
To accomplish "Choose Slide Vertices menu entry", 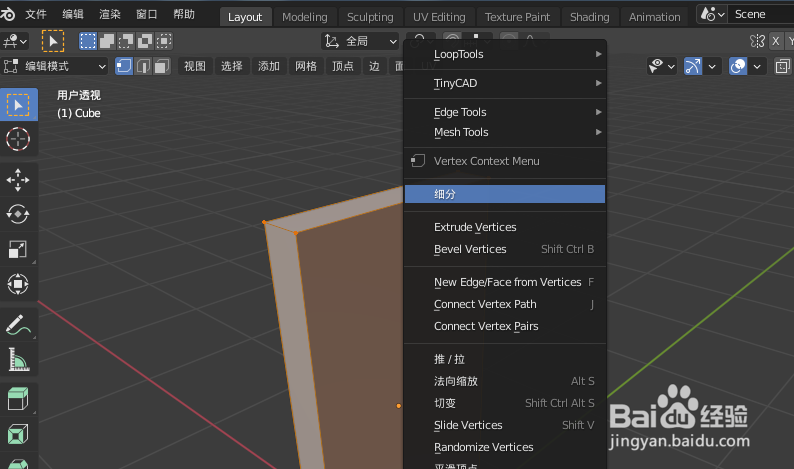I will coord(504,425).
